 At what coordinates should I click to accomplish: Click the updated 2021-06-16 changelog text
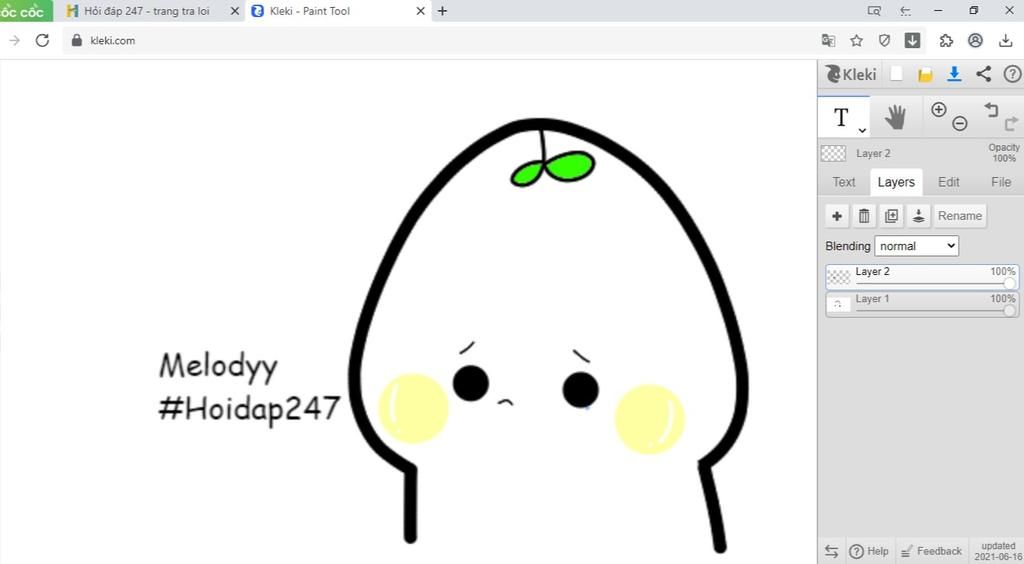click(998, 551)
